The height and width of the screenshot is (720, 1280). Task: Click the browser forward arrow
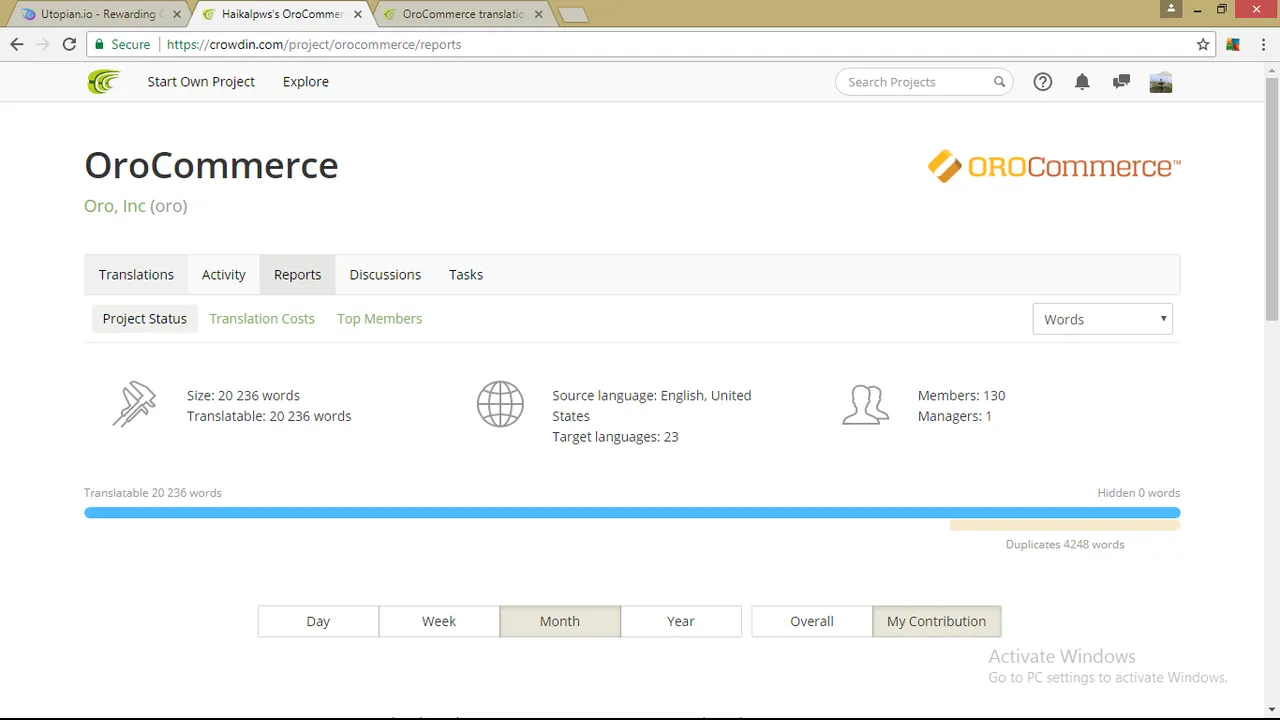[x=43, y=44]
